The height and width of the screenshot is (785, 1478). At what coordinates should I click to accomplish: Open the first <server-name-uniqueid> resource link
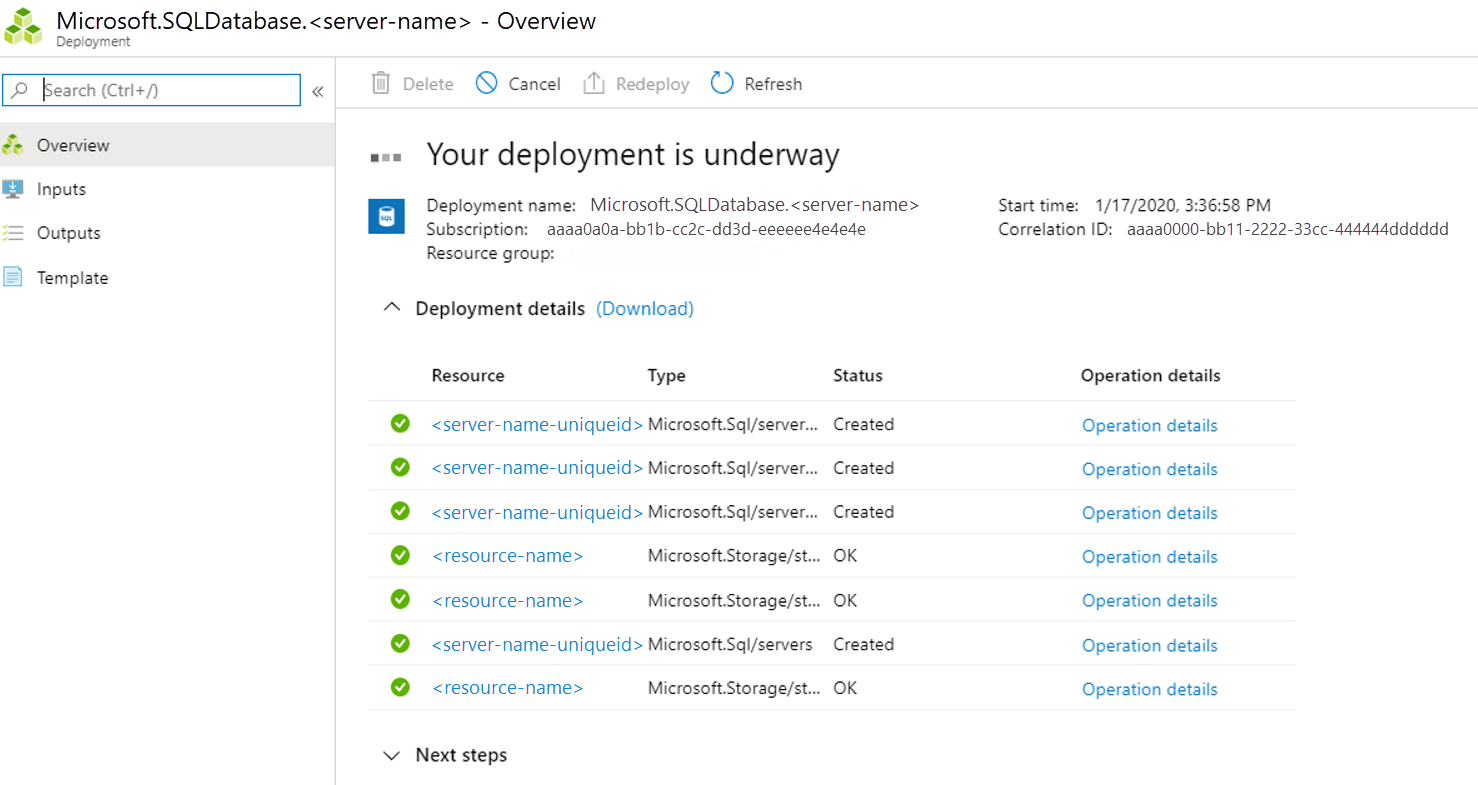[x=537, y=424]
